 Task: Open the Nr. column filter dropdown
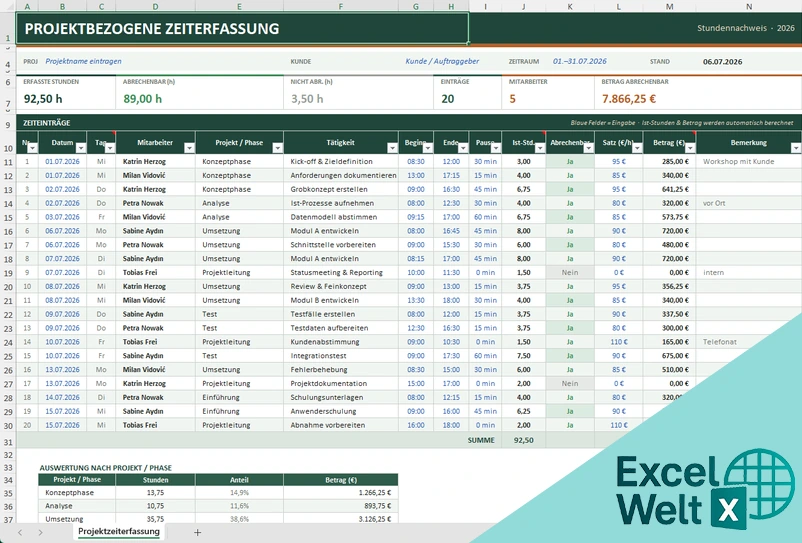(x=32, y=148)
